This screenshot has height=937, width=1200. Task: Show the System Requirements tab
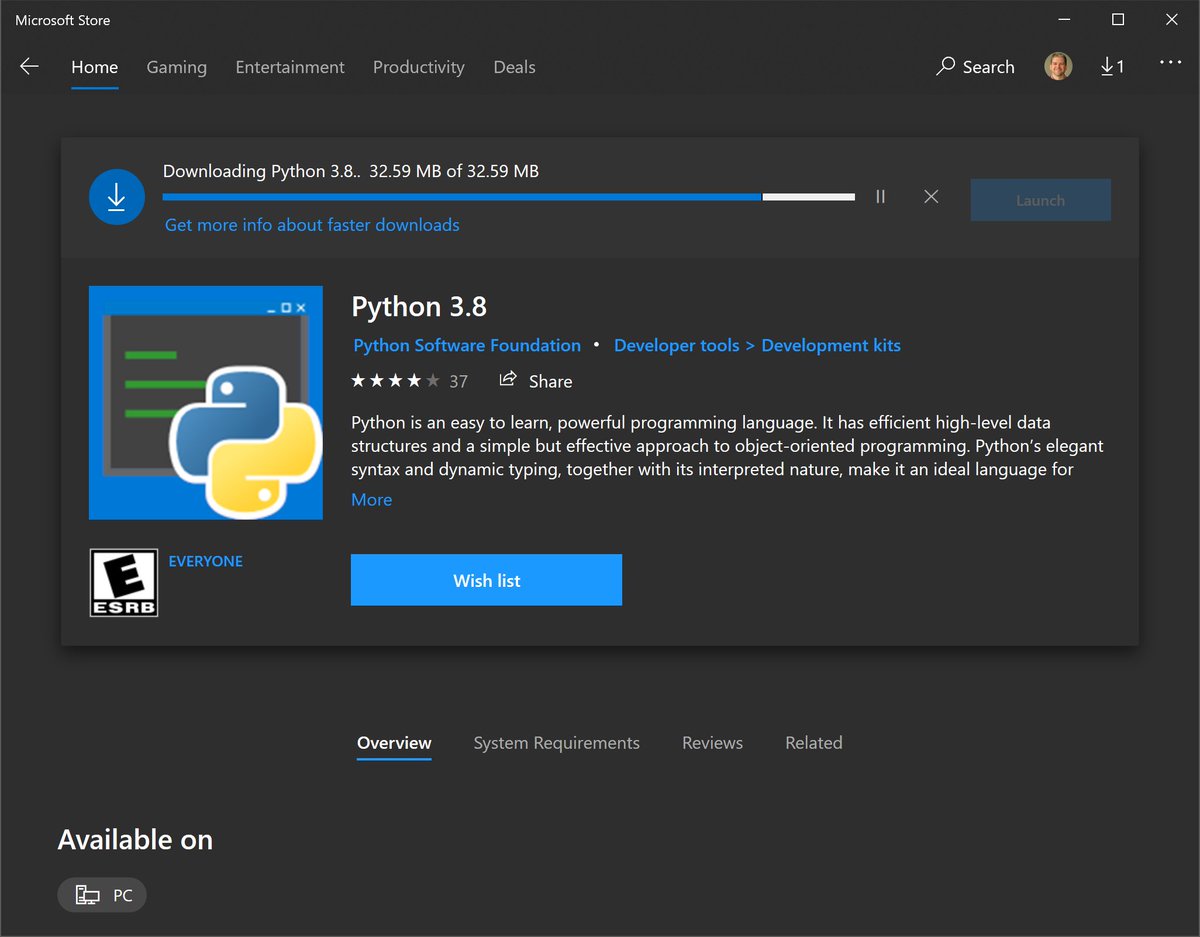click(x=557, y=743)
